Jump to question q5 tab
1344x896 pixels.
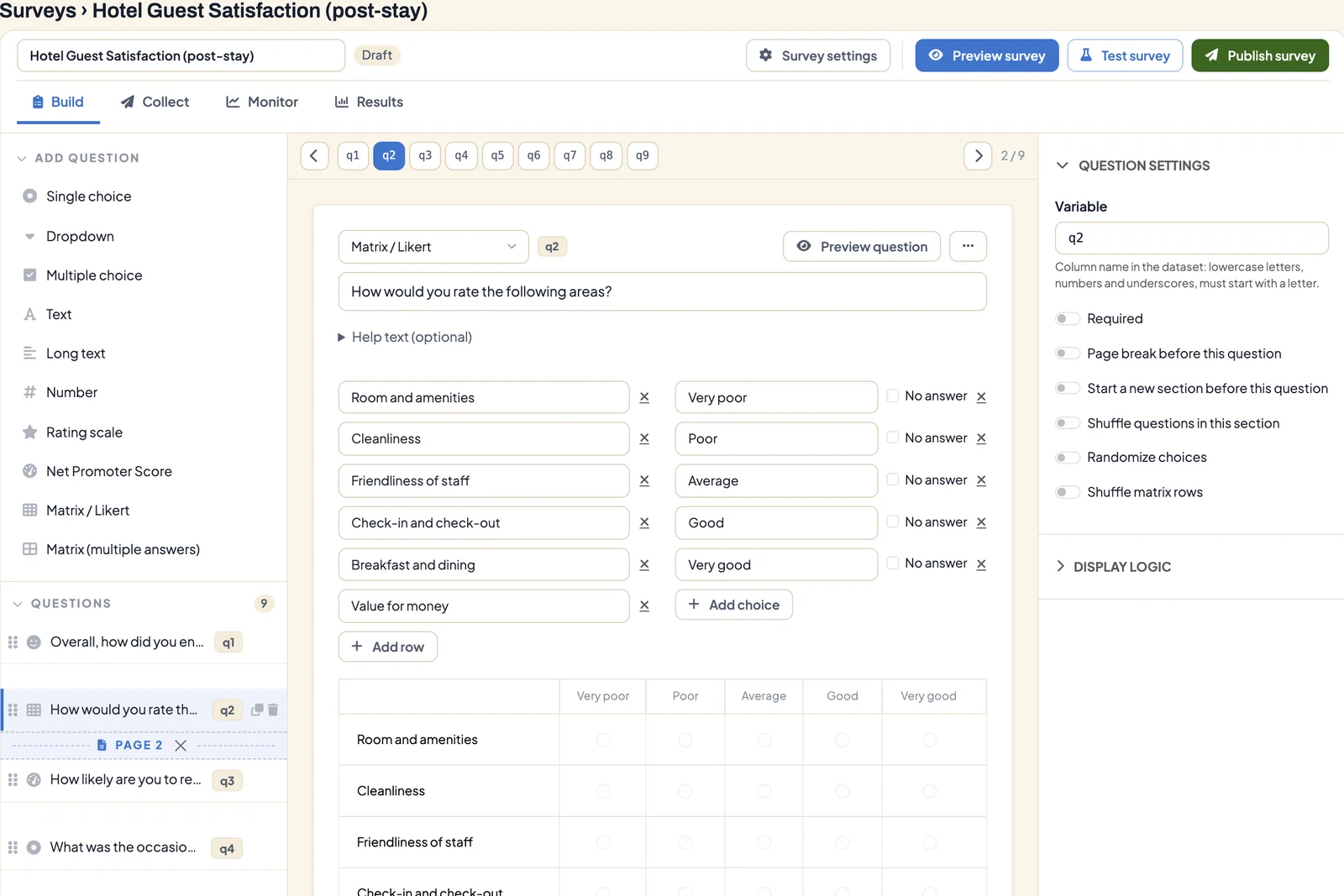[x=498, y=155]
